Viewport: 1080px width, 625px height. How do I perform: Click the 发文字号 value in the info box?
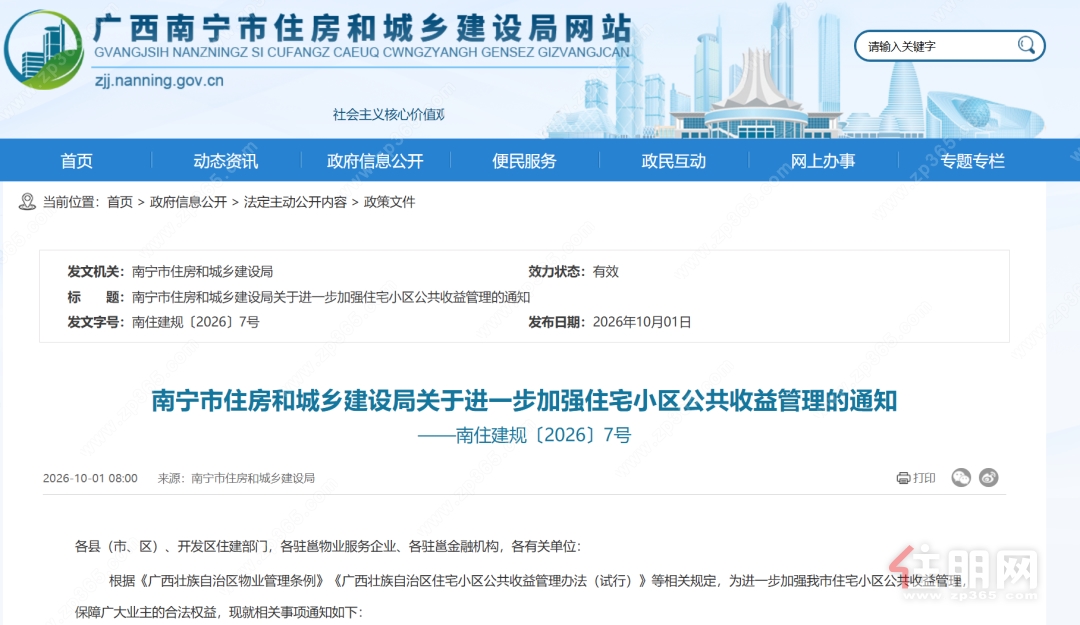point(196,322)
